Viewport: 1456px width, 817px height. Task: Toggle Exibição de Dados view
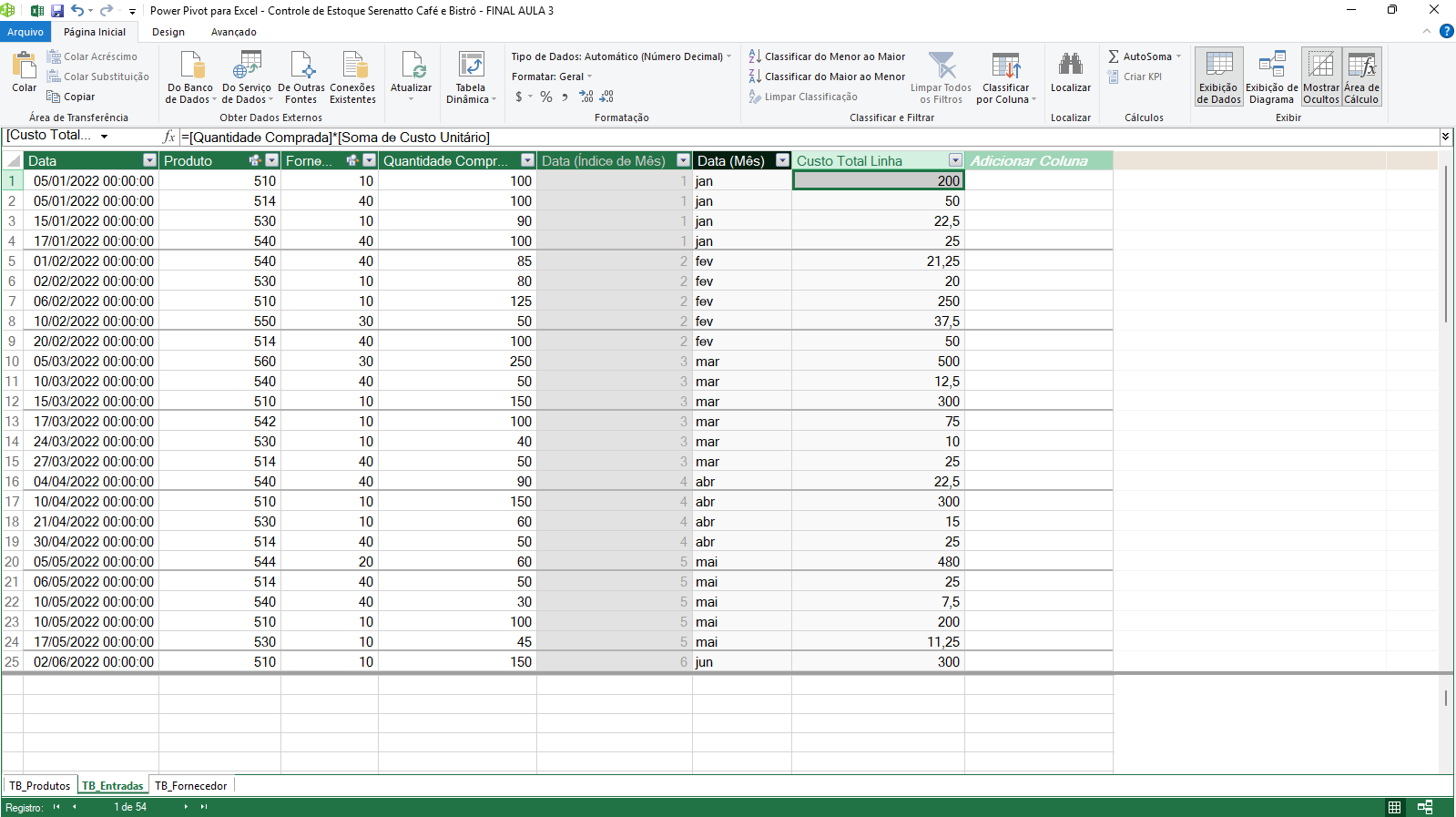[x=1219, y=77]
